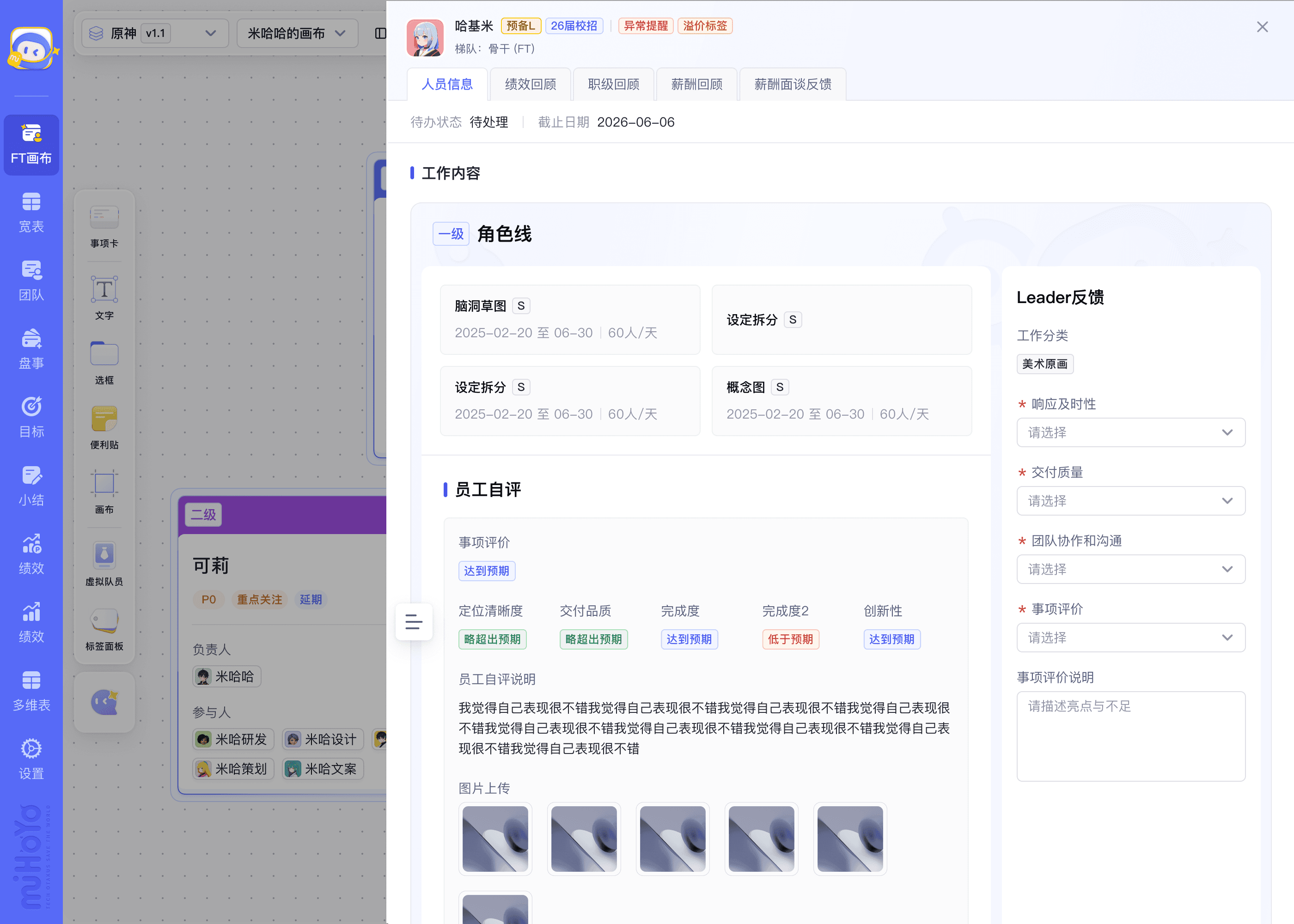Click 哈基米's avatar image
Viewport: 1294px width, 924px height.
click(x=425, y=38)
